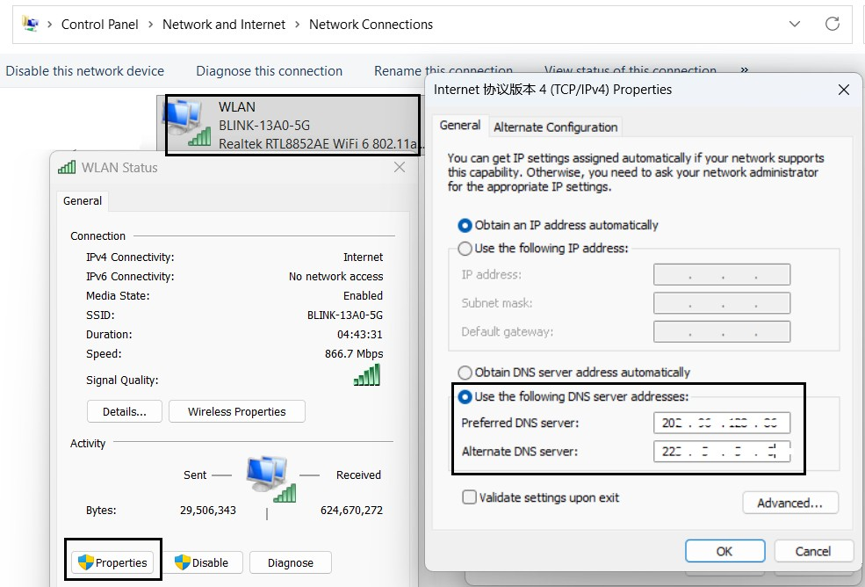The image size is (865, 587).
Task: Click the Control Panel icon in the address bar
Action: tap(30, 24)
